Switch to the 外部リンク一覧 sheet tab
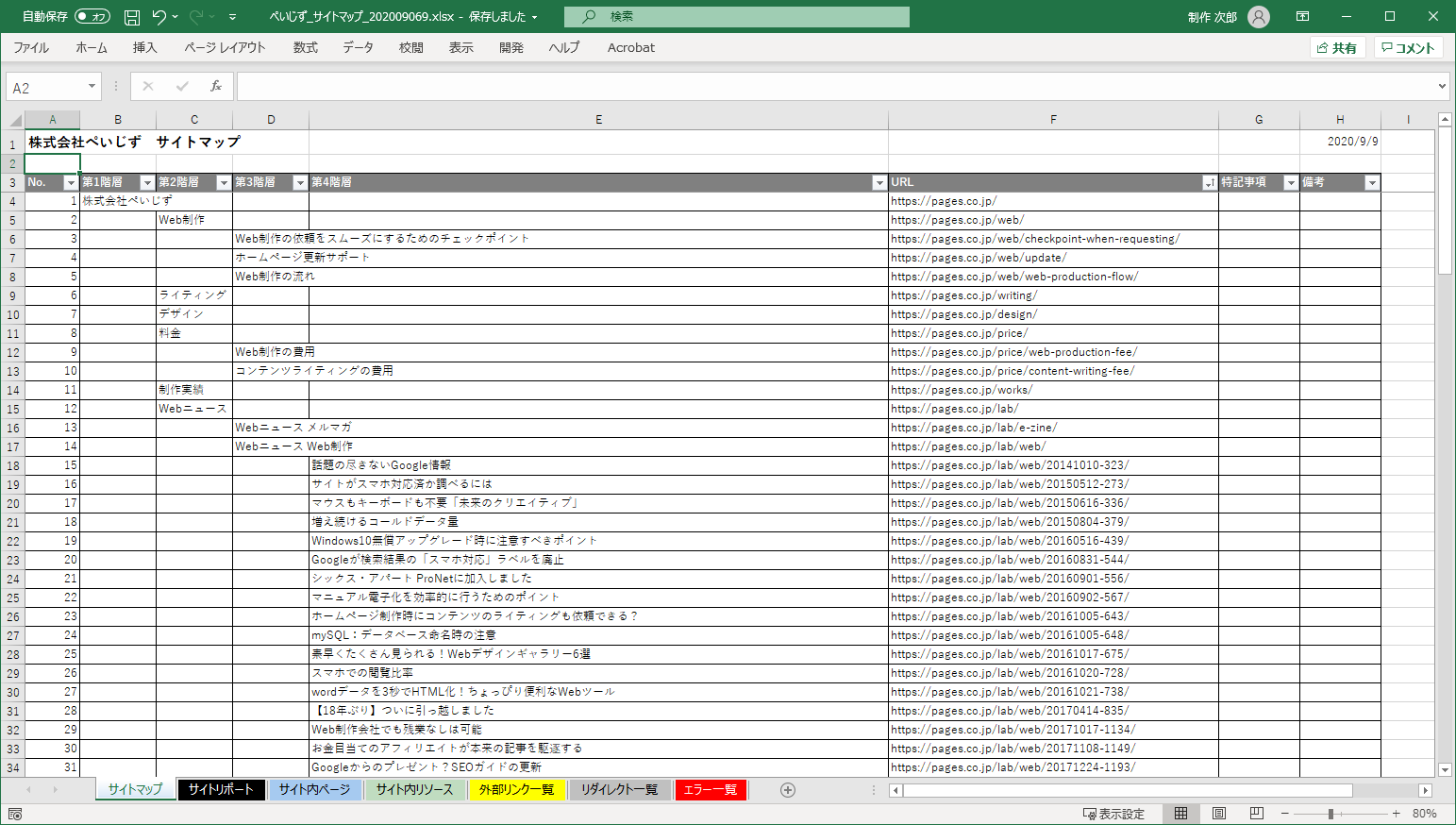 pyautogui.click(x=516, y=790)
